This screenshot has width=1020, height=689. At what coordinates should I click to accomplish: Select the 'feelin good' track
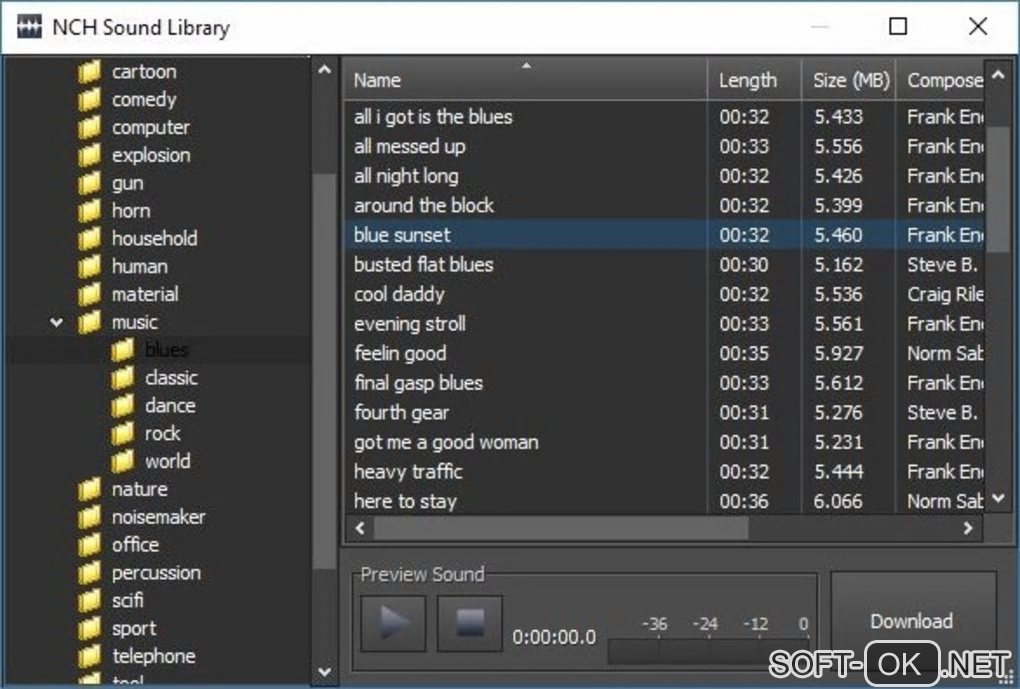click(x=664, y=354)
